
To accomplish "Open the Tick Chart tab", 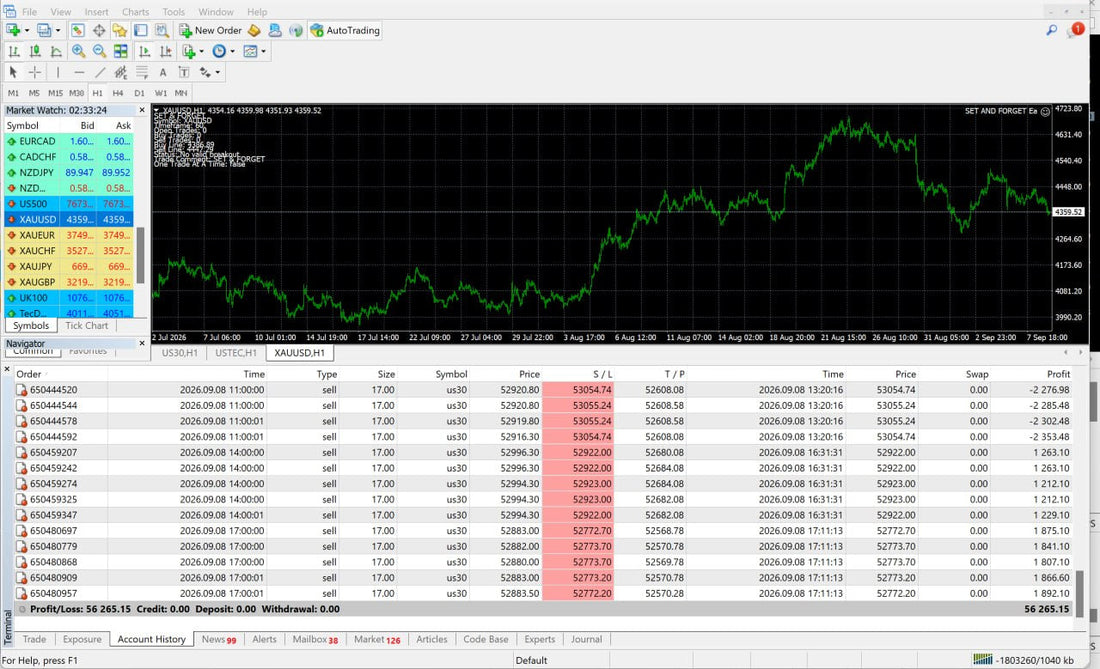I will tap(87, 325).
